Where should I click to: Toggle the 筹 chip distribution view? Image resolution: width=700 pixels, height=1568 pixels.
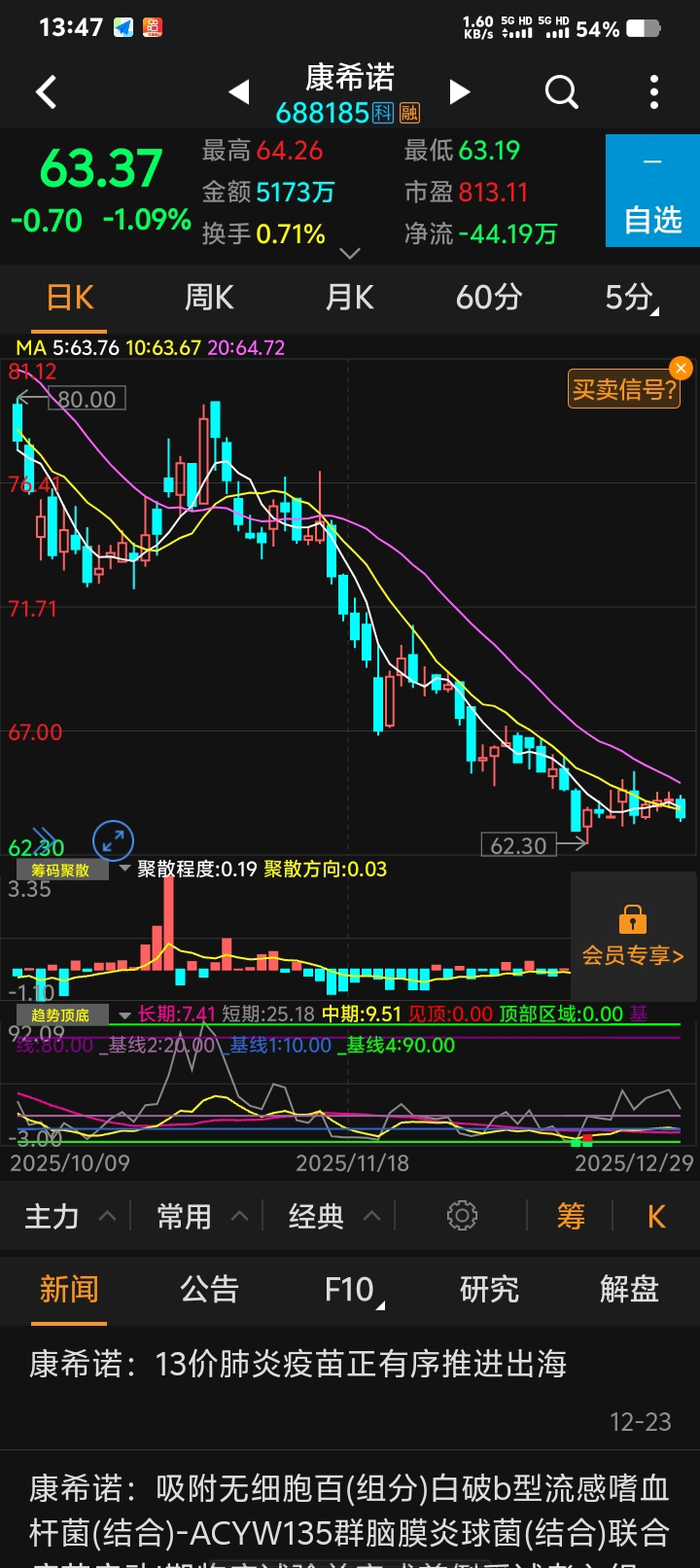tap(571, 1216)
